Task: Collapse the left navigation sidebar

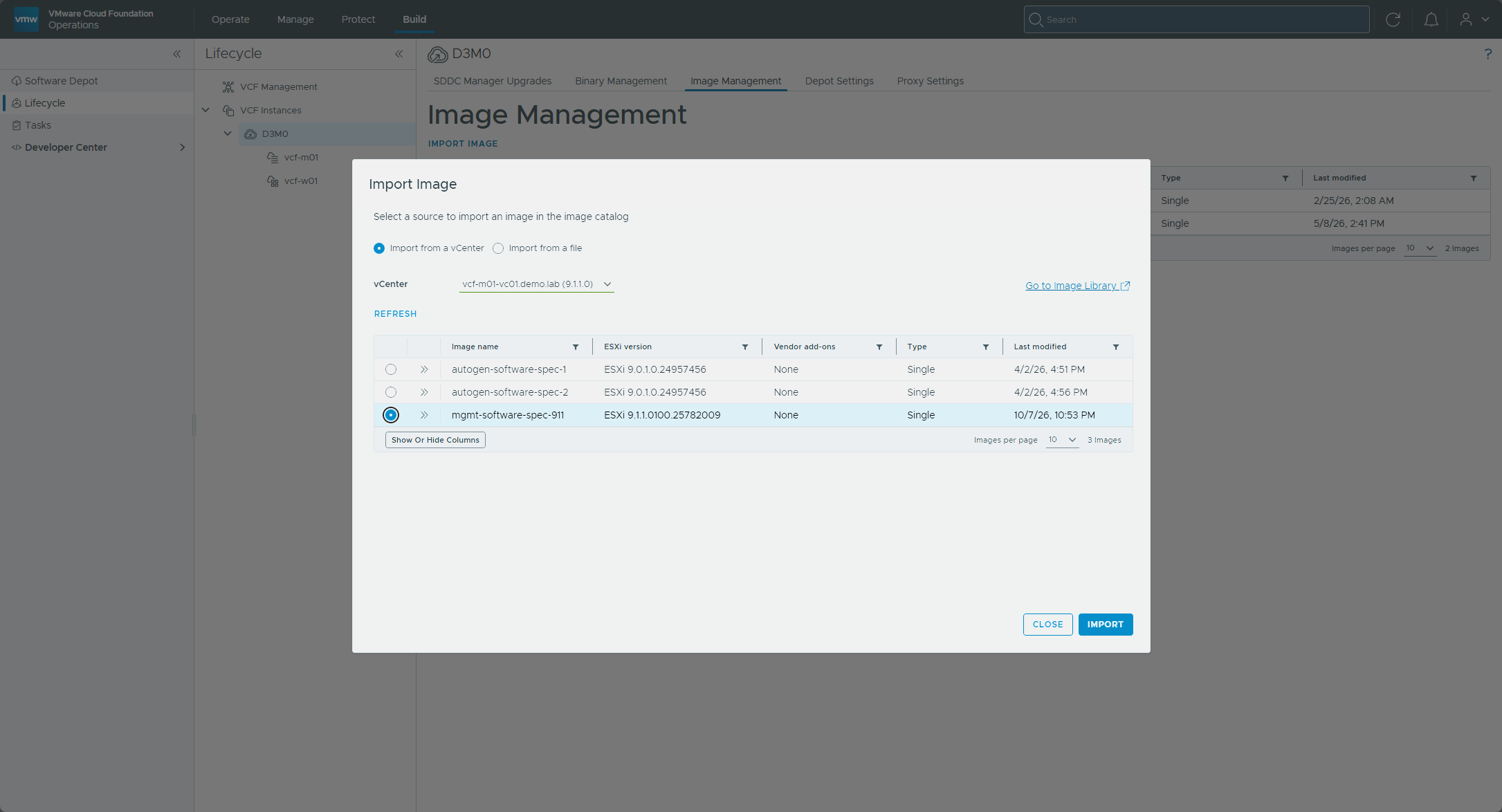Action: click(x=177, y=54)
